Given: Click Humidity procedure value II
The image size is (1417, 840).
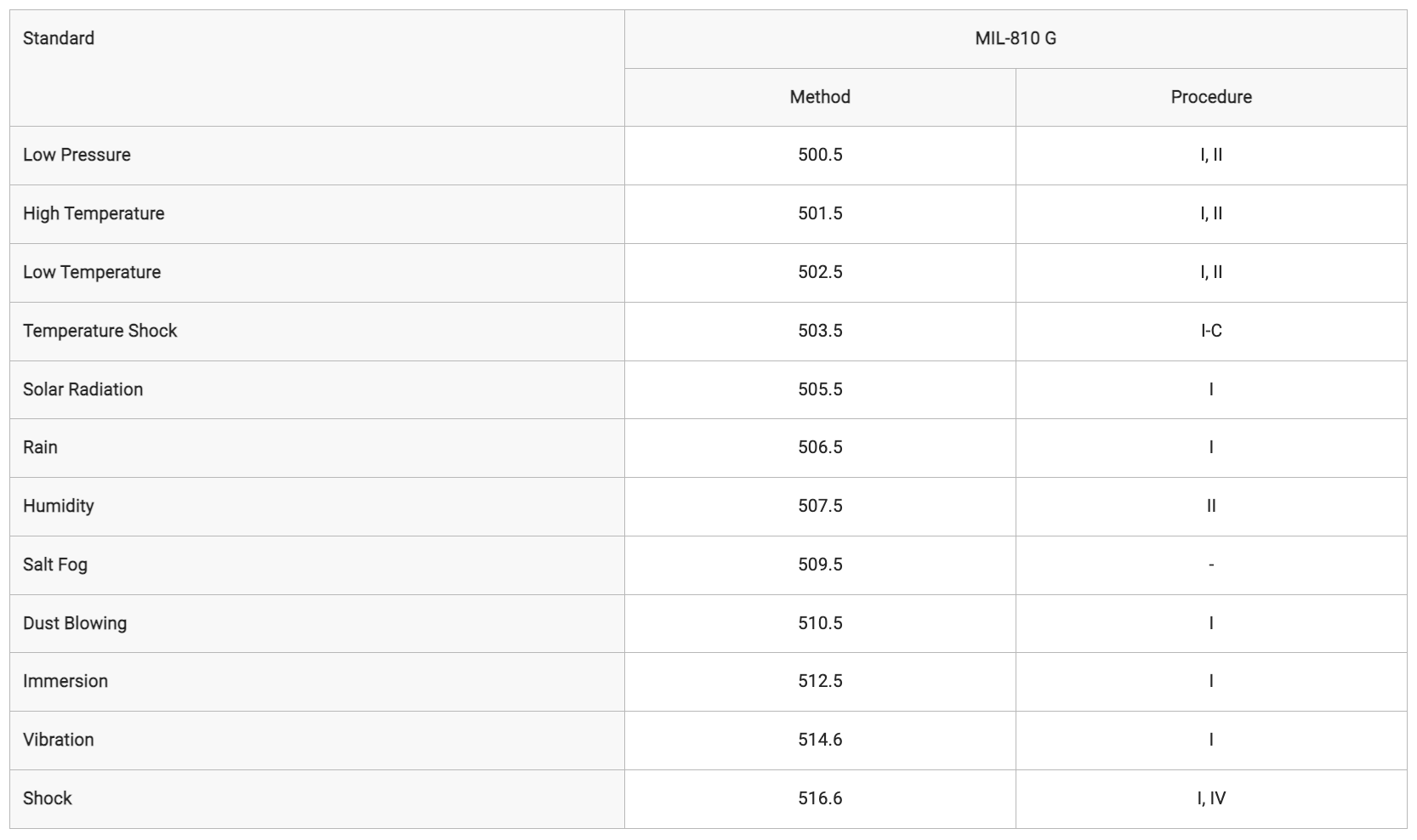Looking at the screenshot, I should pyautogui.click(x=1211, y=507).
